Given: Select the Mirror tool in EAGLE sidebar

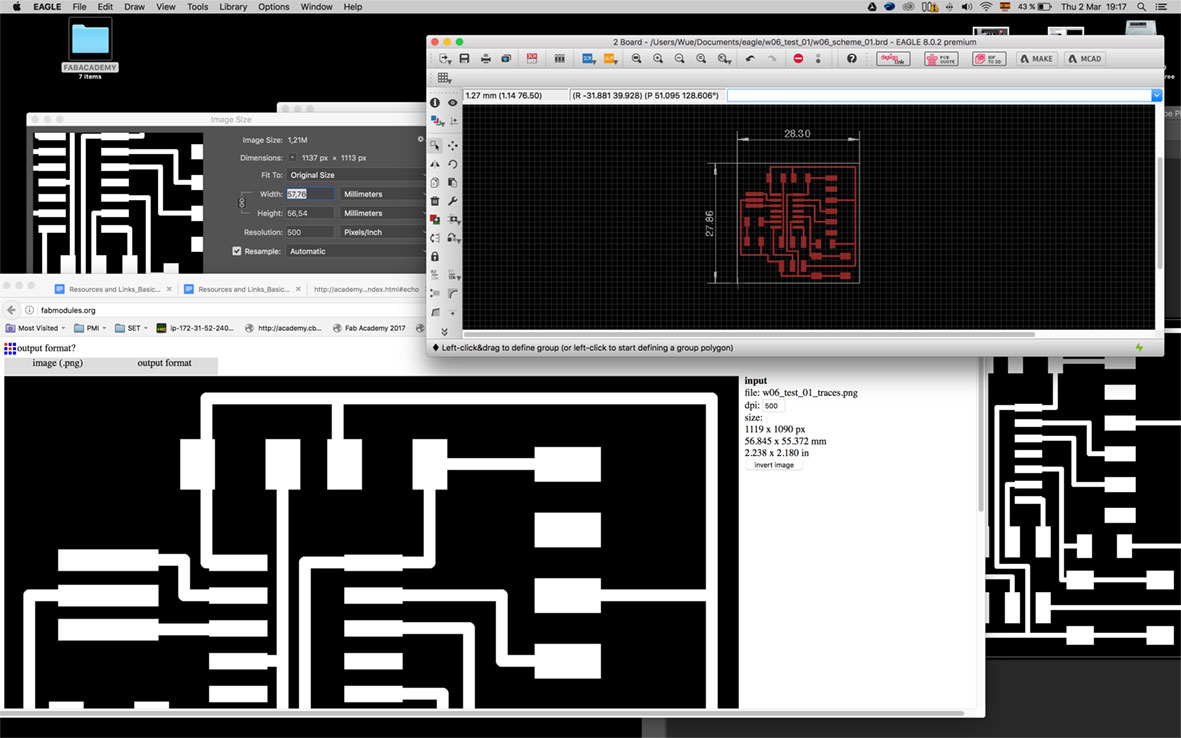Looking at the screenshot, I should click(x=435, y=164).
